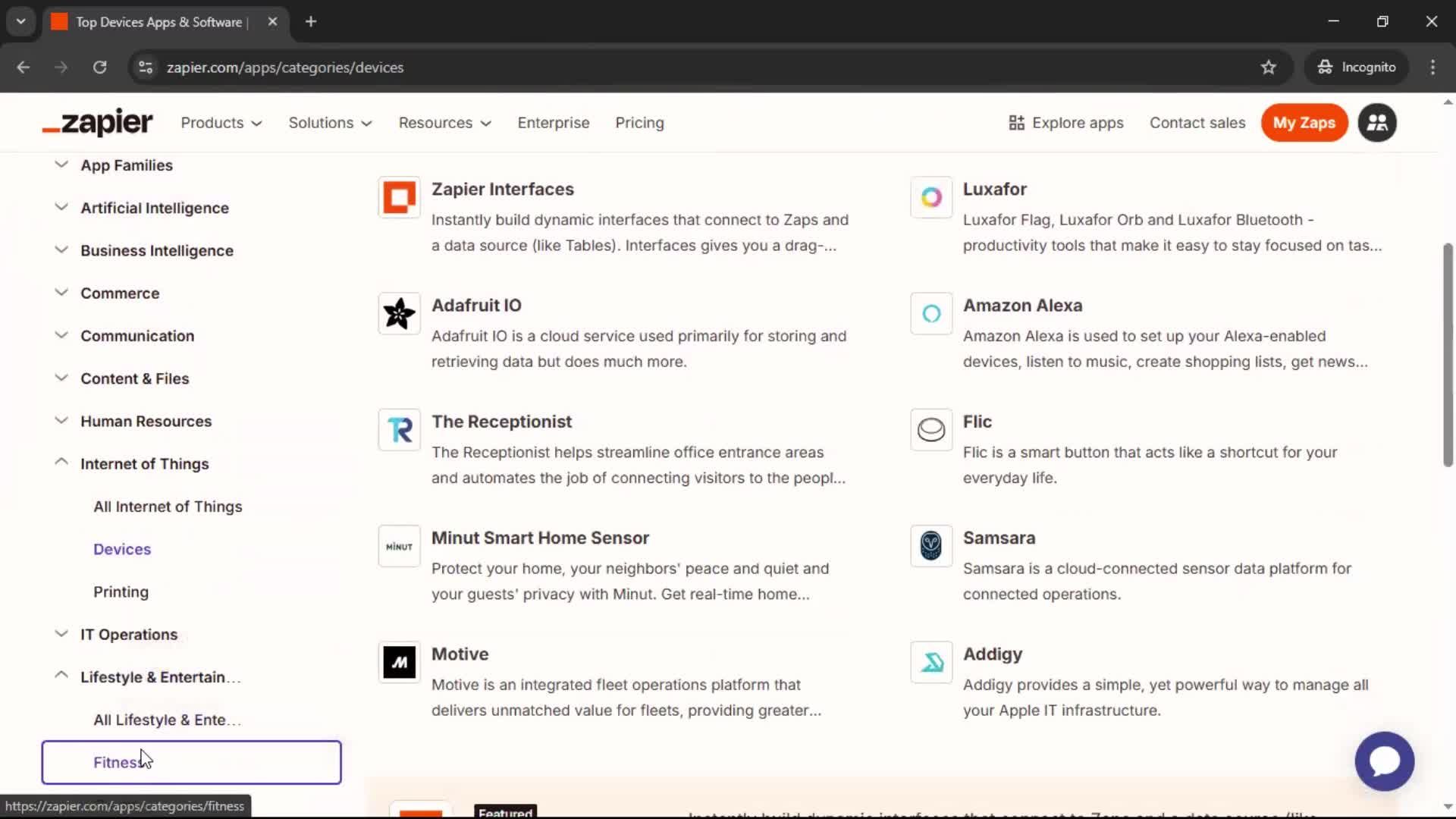
Task: Open the Zapier Interfaces title link
Action: pos(503,189)
